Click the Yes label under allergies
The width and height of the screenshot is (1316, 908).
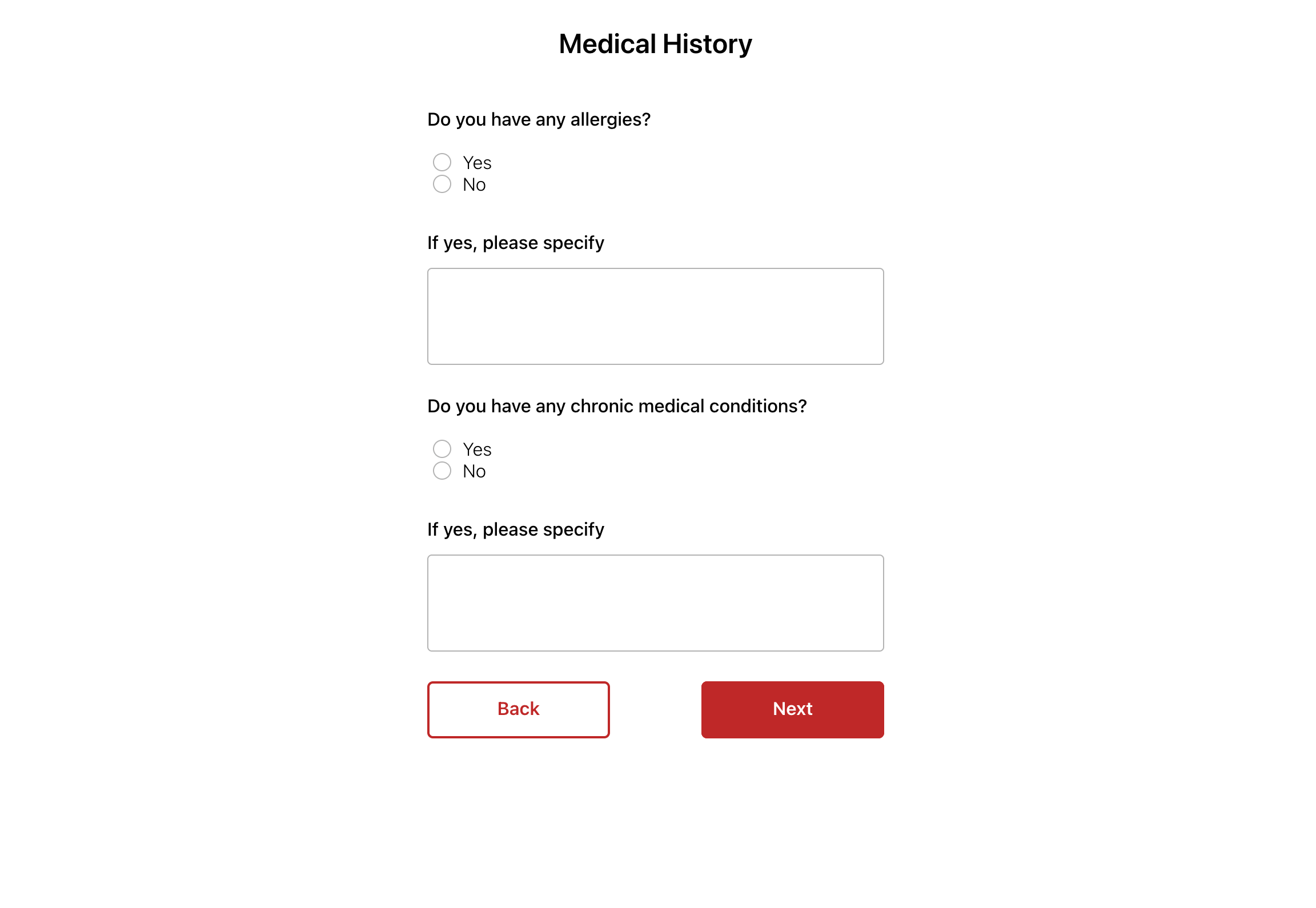click(x=477, y=163)
